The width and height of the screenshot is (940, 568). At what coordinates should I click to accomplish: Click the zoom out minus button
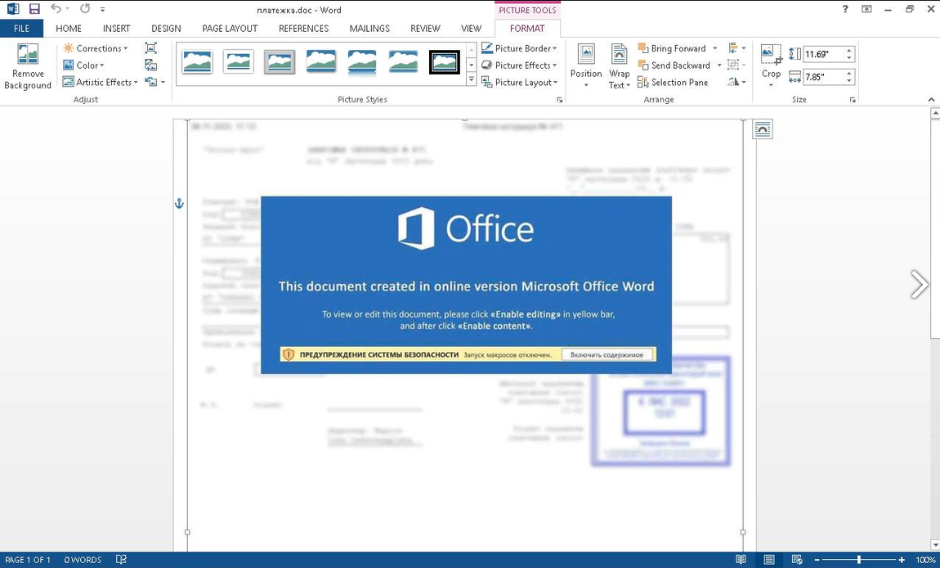click(817, 560)
